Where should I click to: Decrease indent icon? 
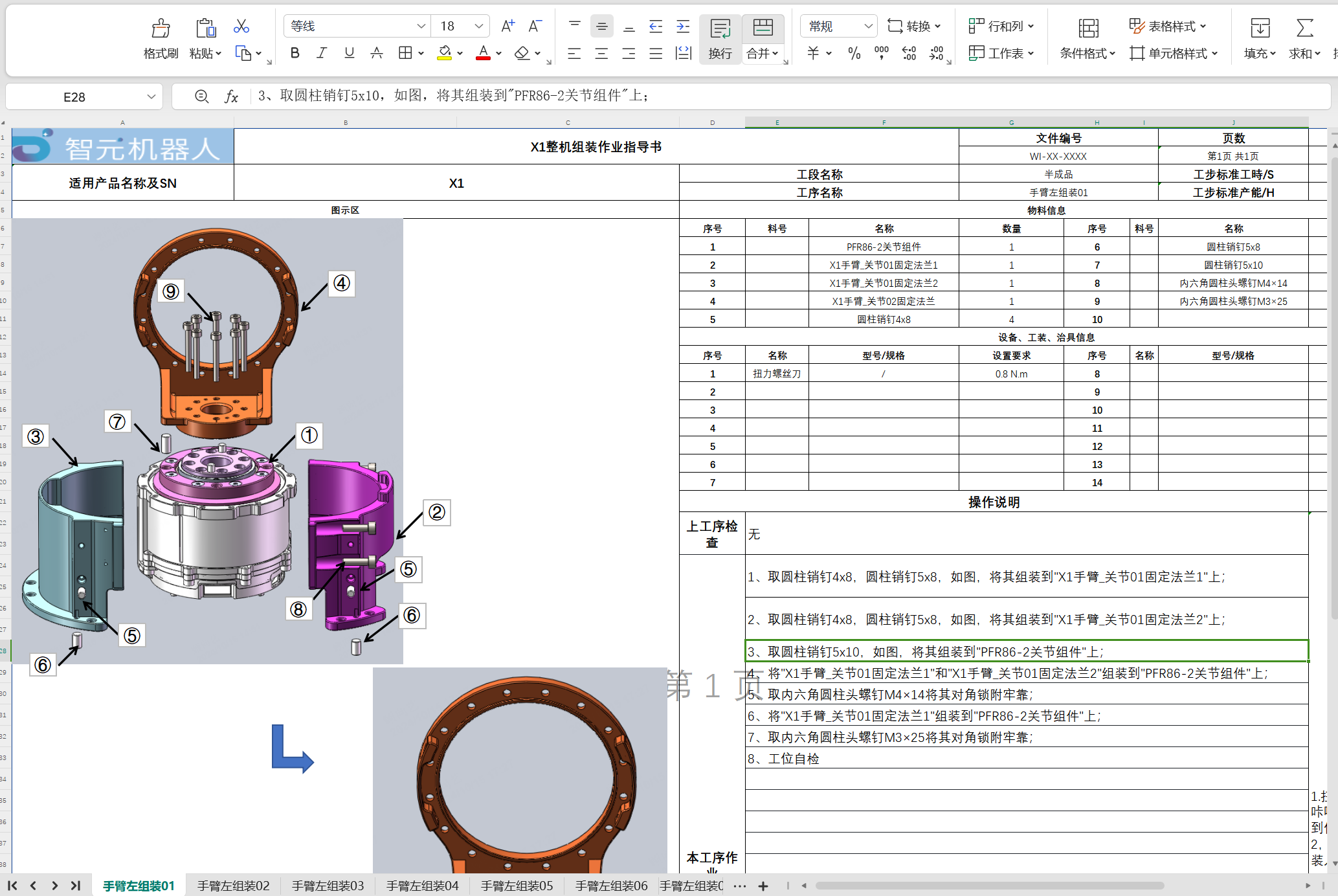[x=656, y=26]
